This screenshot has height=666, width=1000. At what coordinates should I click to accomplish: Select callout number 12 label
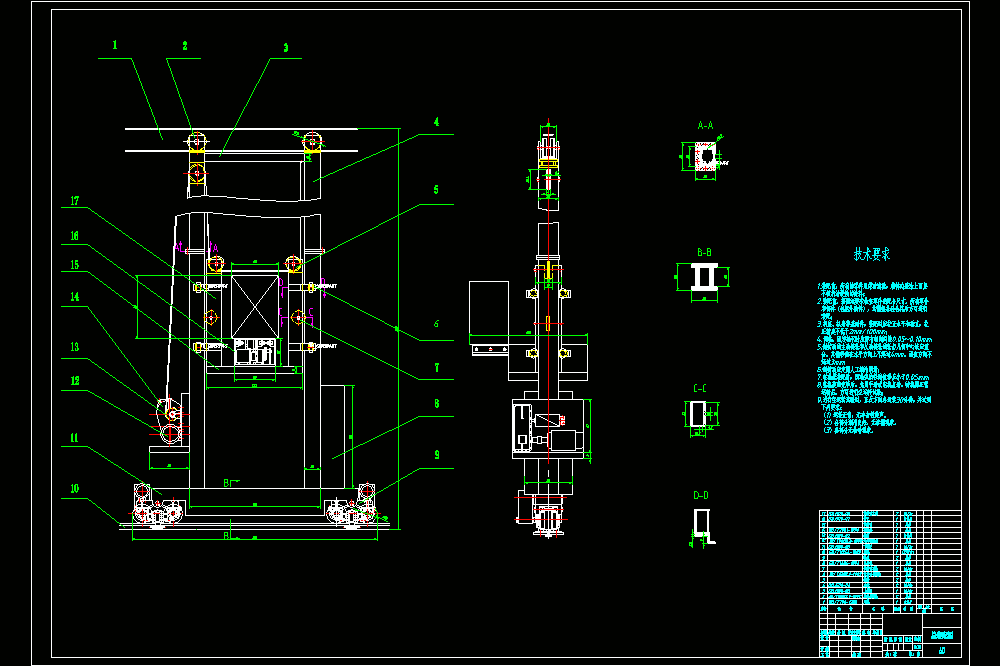pos(75,381)
